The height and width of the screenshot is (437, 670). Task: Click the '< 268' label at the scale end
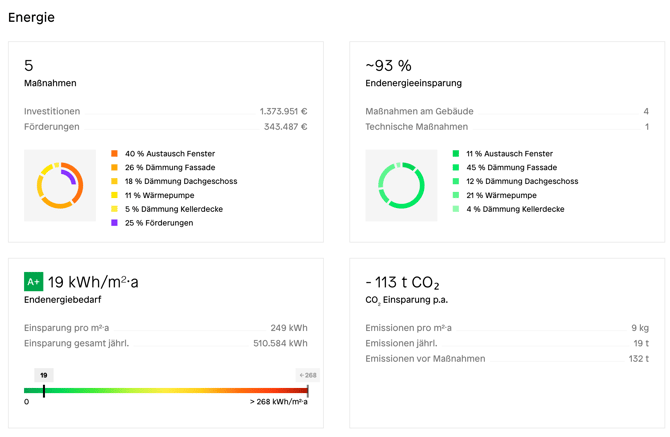coord(307,375)
